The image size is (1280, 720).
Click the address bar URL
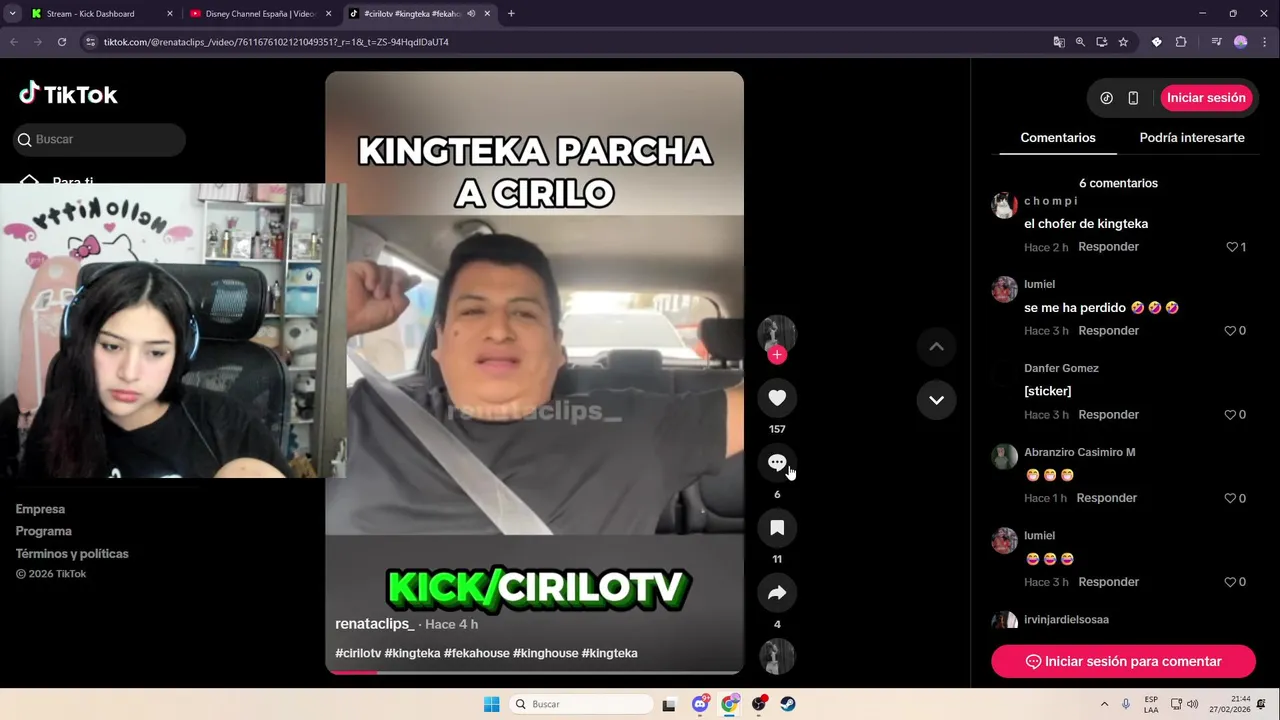(x=276, y=42)
